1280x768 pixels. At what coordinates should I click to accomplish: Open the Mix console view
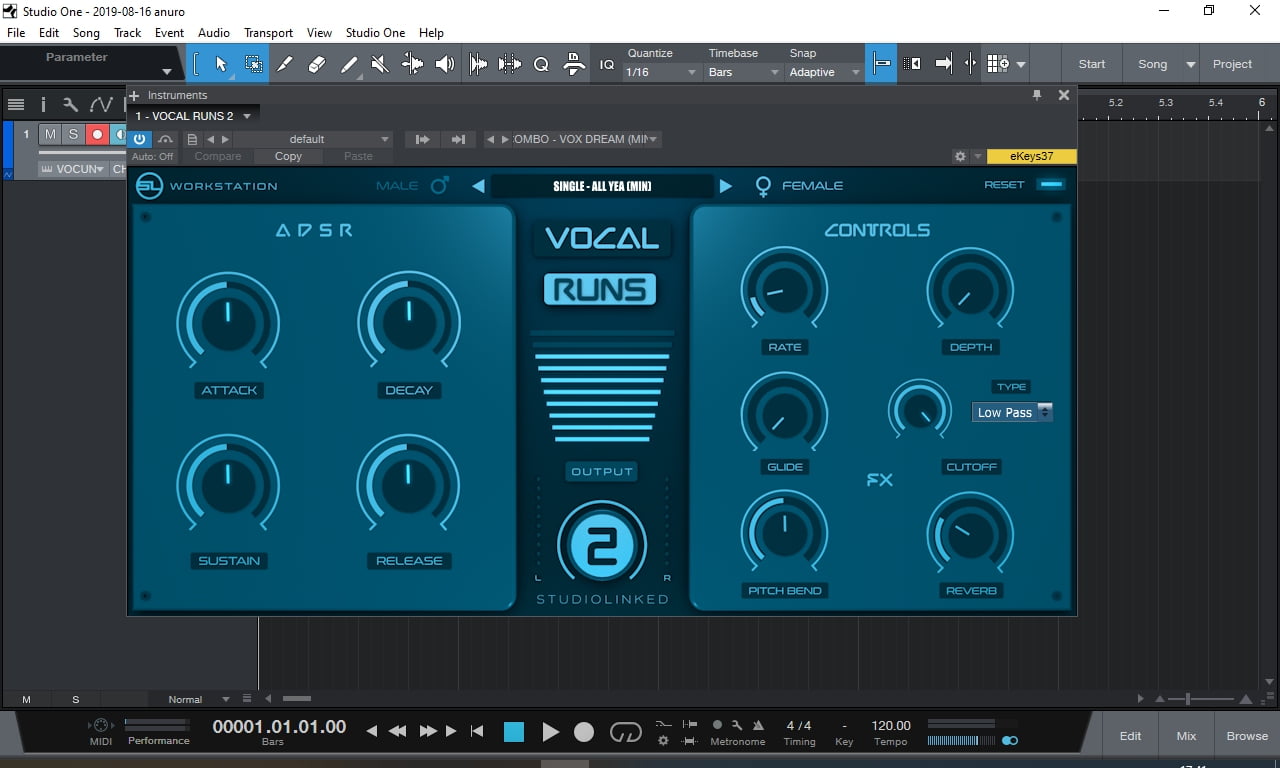click(1186, 736)
